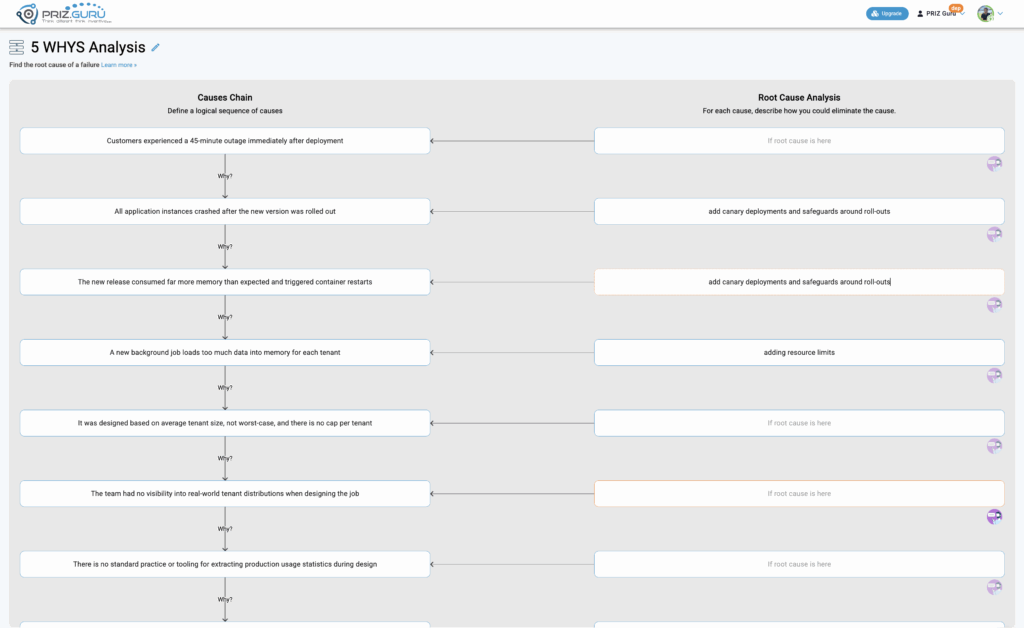The height and width of the screenshot is (628, 1024).
Task: Open comment bubble for memory consumption row
Action: 994,304
